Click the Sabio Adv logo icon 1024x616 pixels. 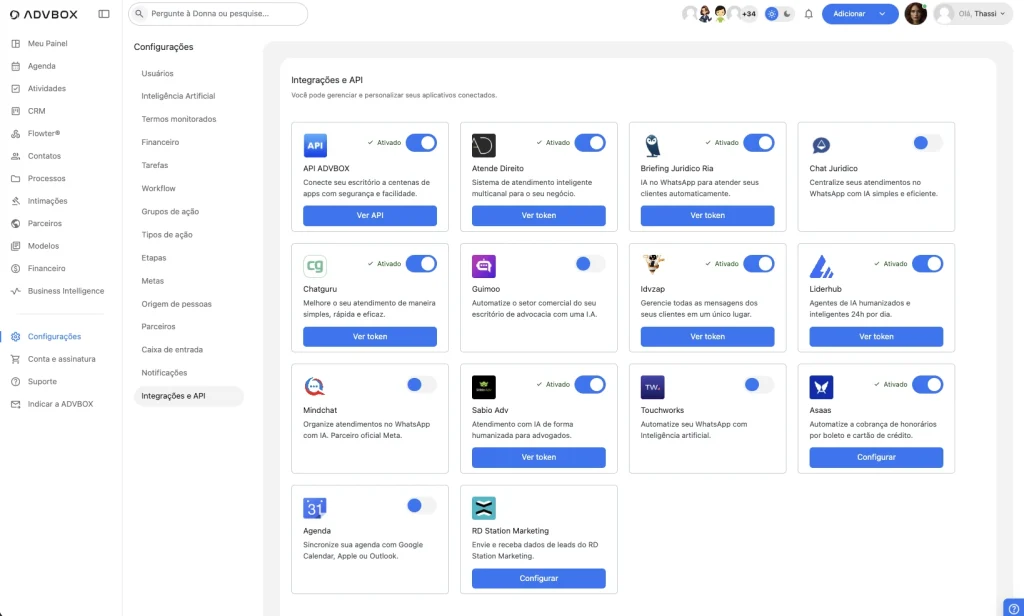[x=484, y=387]
